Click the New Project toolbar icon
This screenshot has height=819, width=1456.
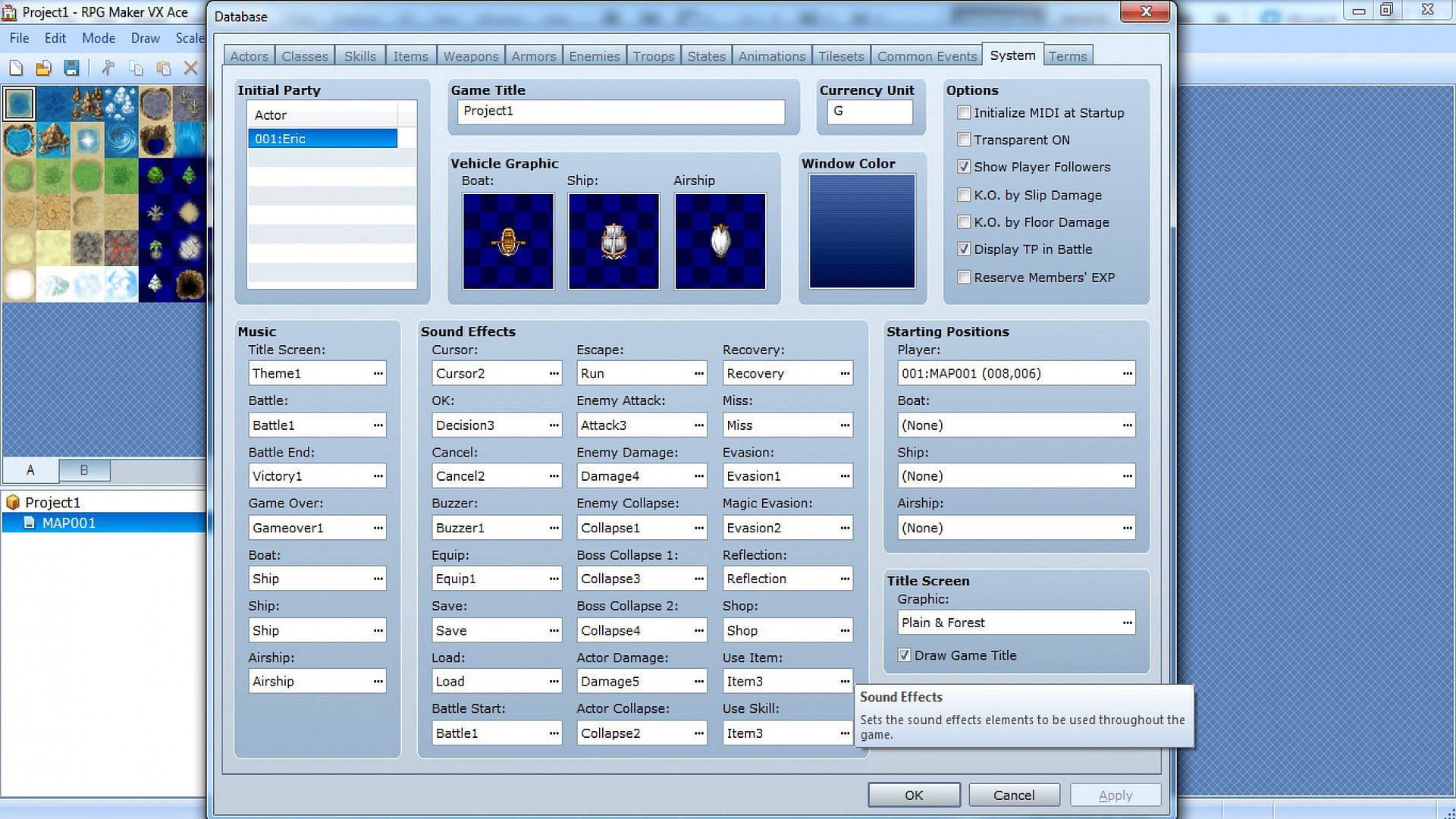coord(16,68)
